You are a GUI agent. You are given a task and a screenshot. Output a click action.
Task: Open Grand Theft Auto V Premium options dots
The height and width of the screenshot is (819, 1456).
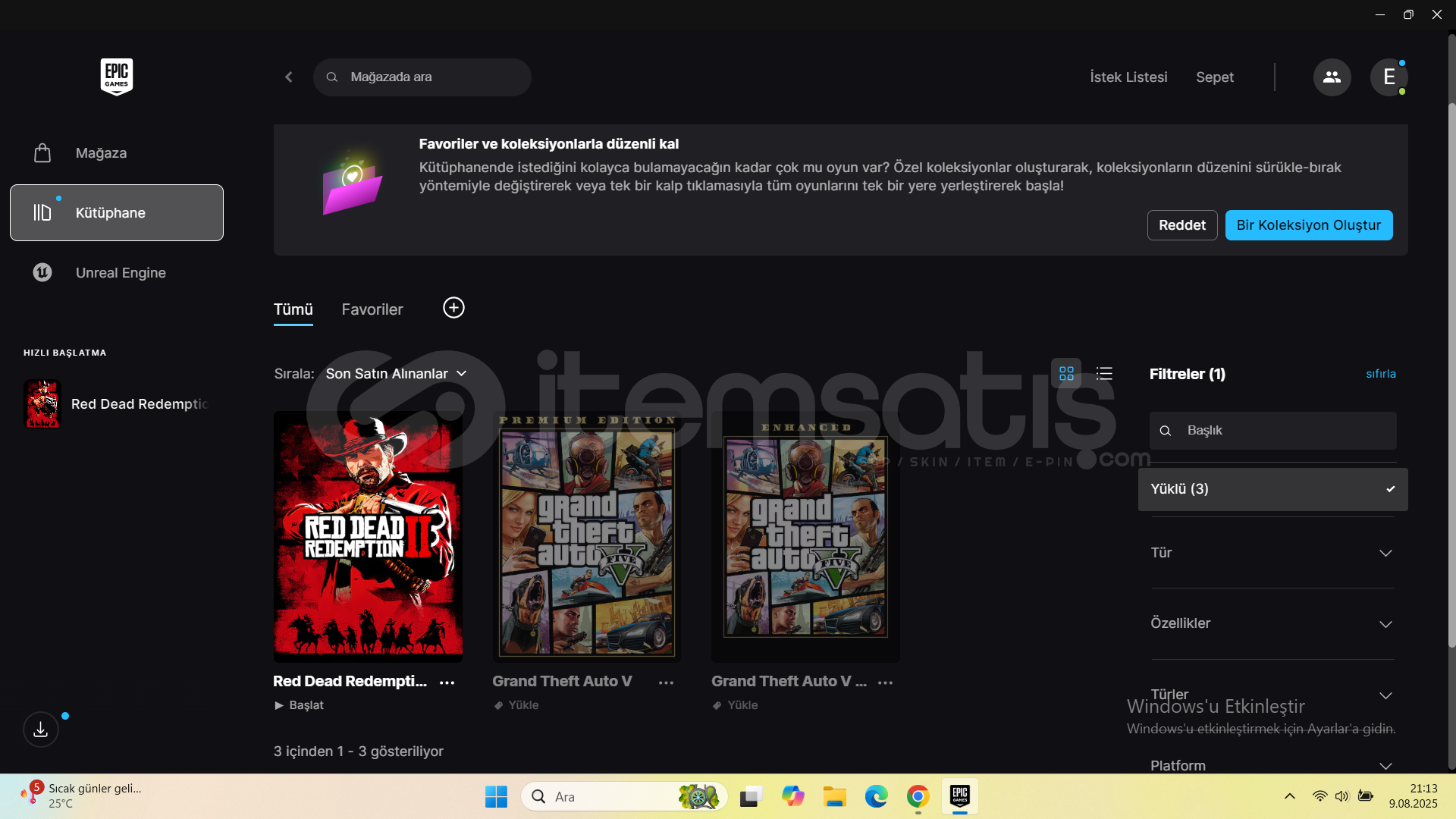click(666, 682)
